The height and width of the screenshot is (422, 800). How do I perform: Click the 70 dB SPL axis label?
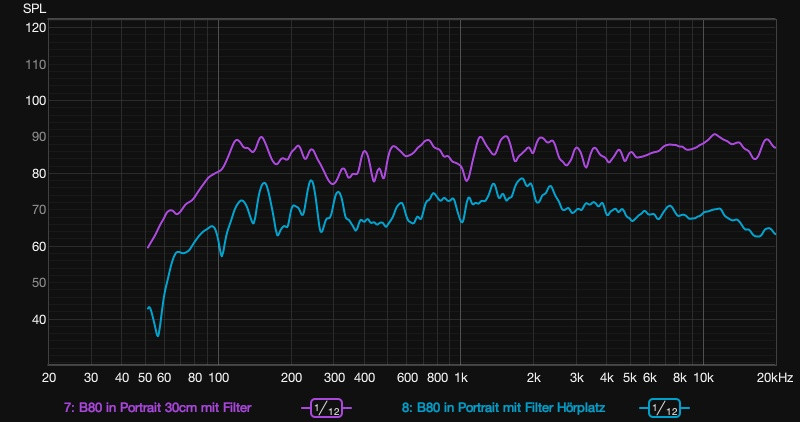tap(36, 210)
